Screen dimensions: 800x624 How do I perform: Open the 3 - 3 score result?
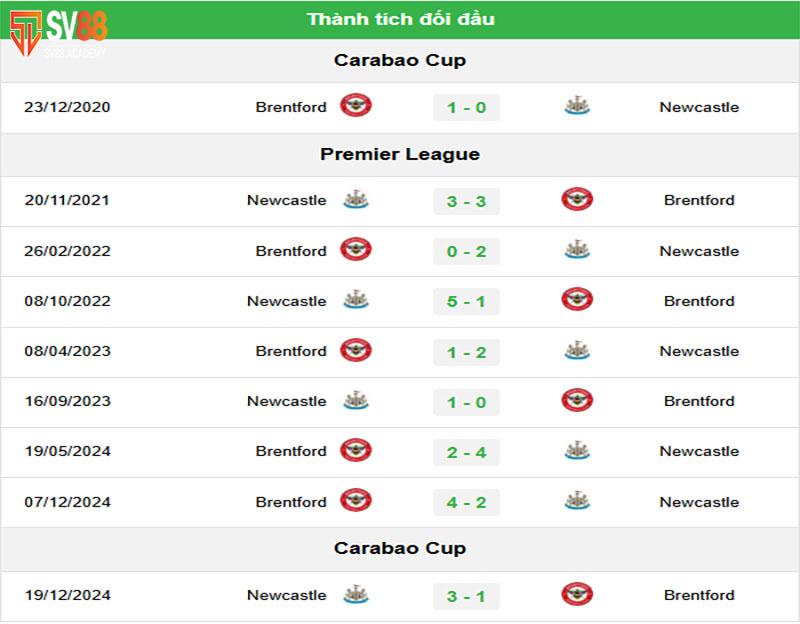point(466,201)
